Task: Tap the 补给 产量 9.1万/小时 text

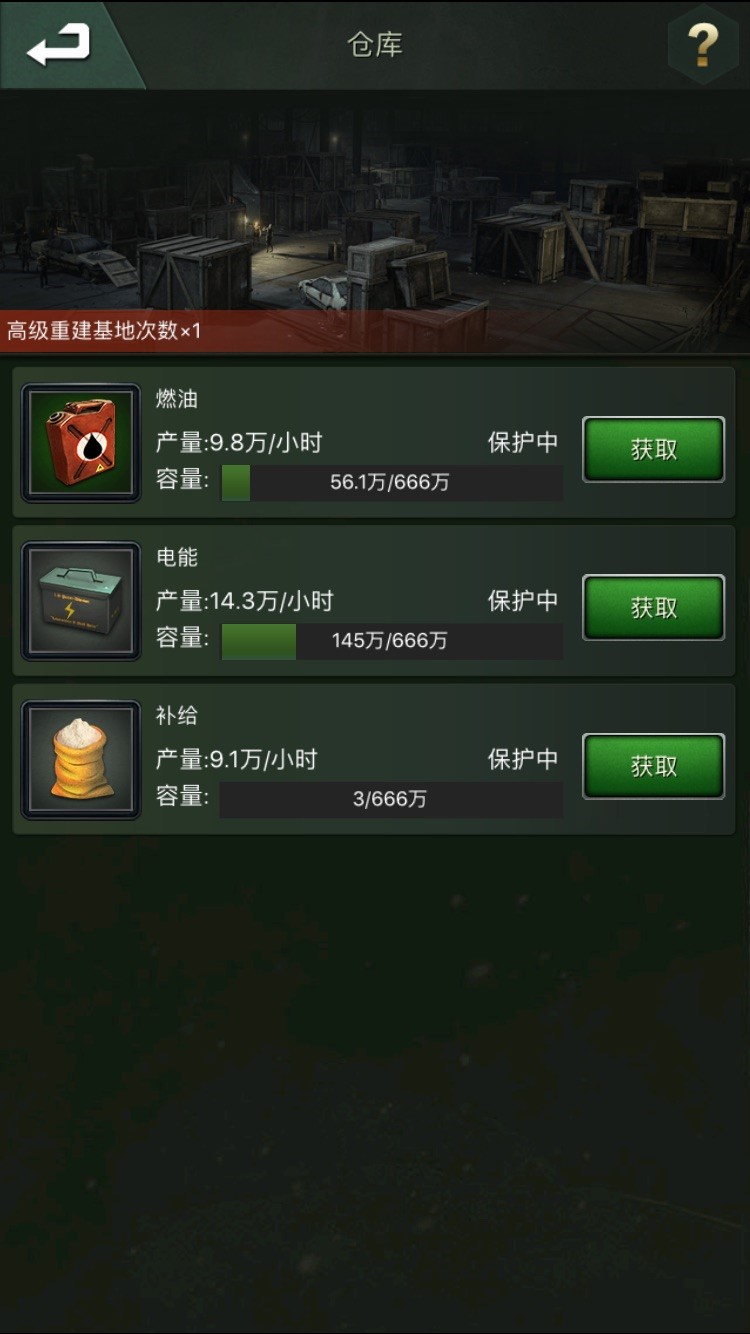Action: pyautogui.click(x=237, y=760)
